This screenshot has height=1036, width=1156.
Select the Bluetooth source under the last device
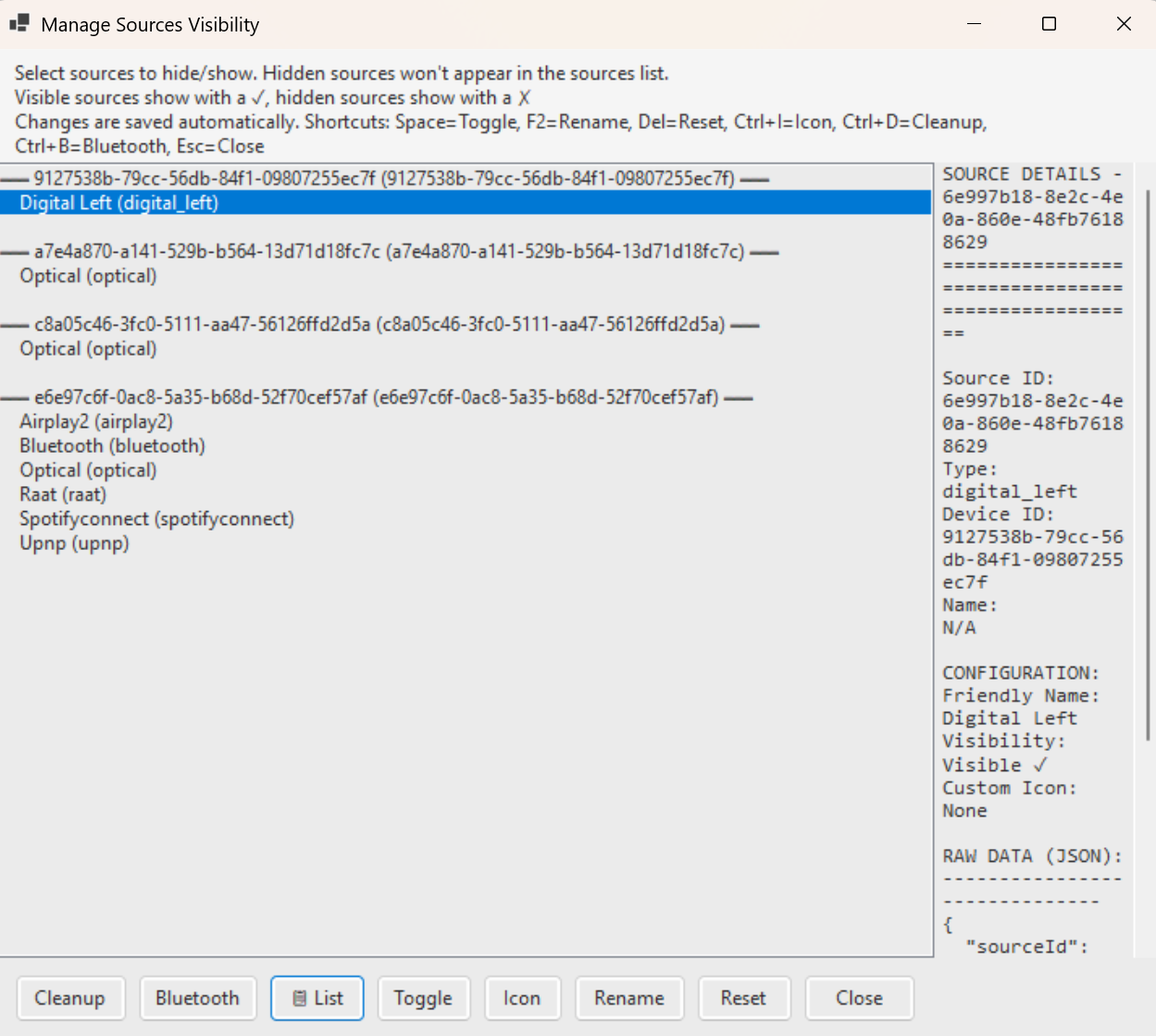point(111,445)
